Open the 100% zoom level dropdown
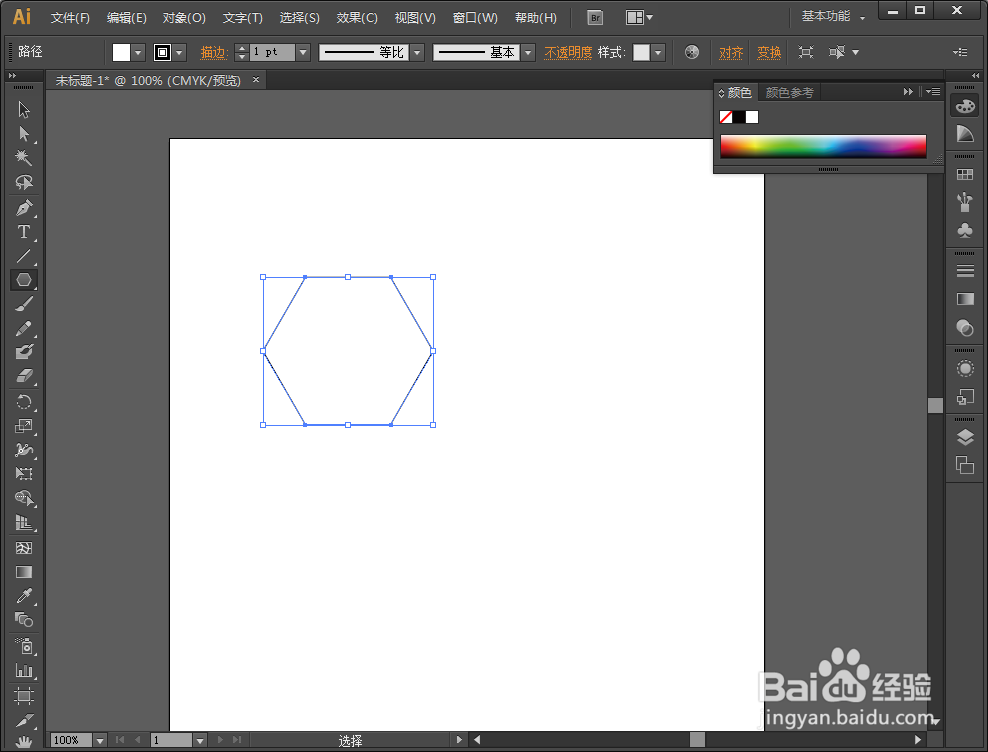 100,740
